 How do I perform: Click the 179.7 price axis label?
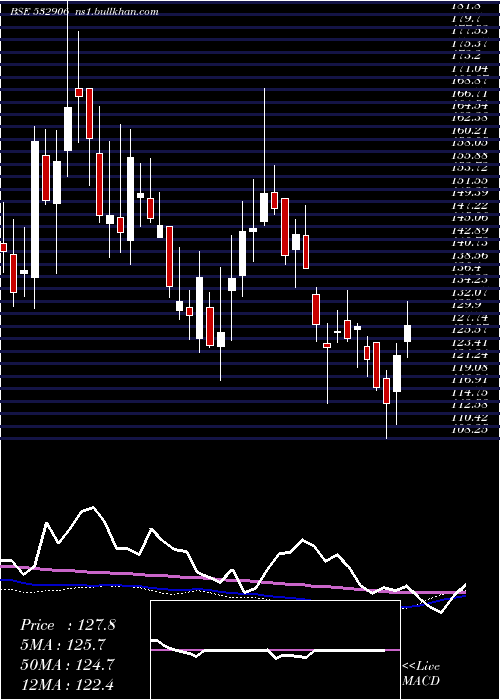pos(465,19)
